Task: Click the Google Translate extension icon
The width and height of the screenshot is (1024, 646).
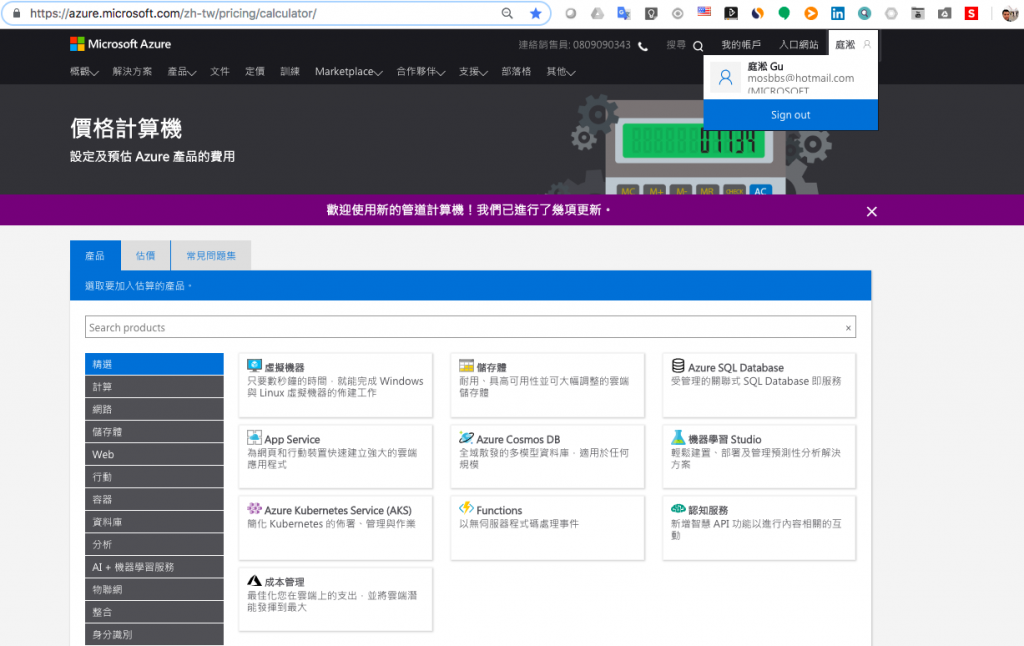Action: click(x=624, y=13)
